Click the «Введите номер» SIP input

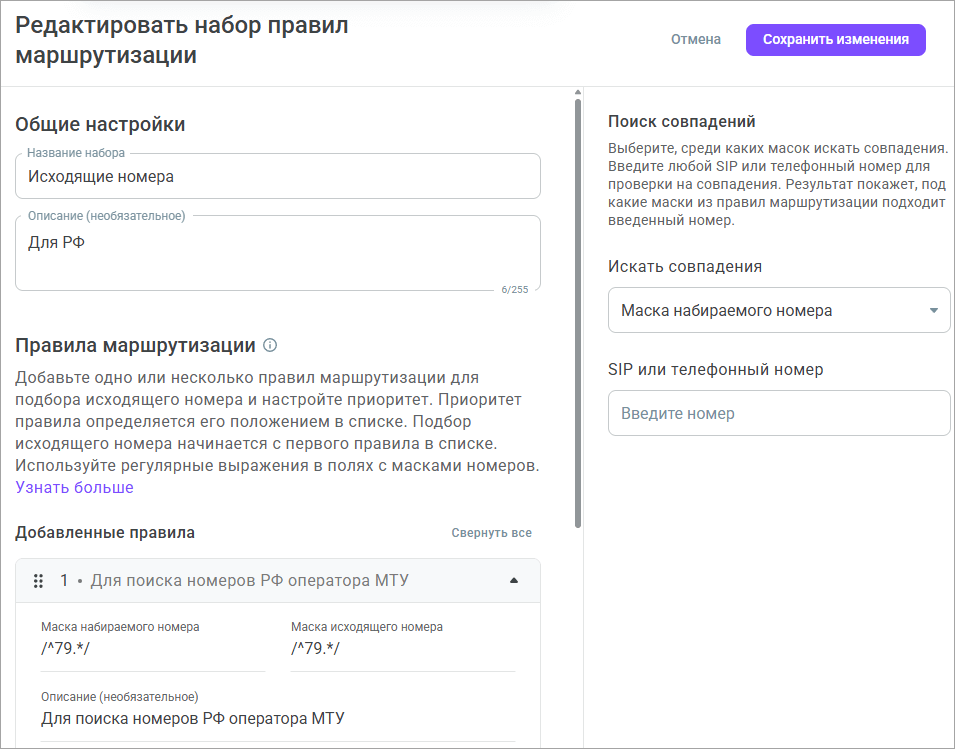point(779,413)
